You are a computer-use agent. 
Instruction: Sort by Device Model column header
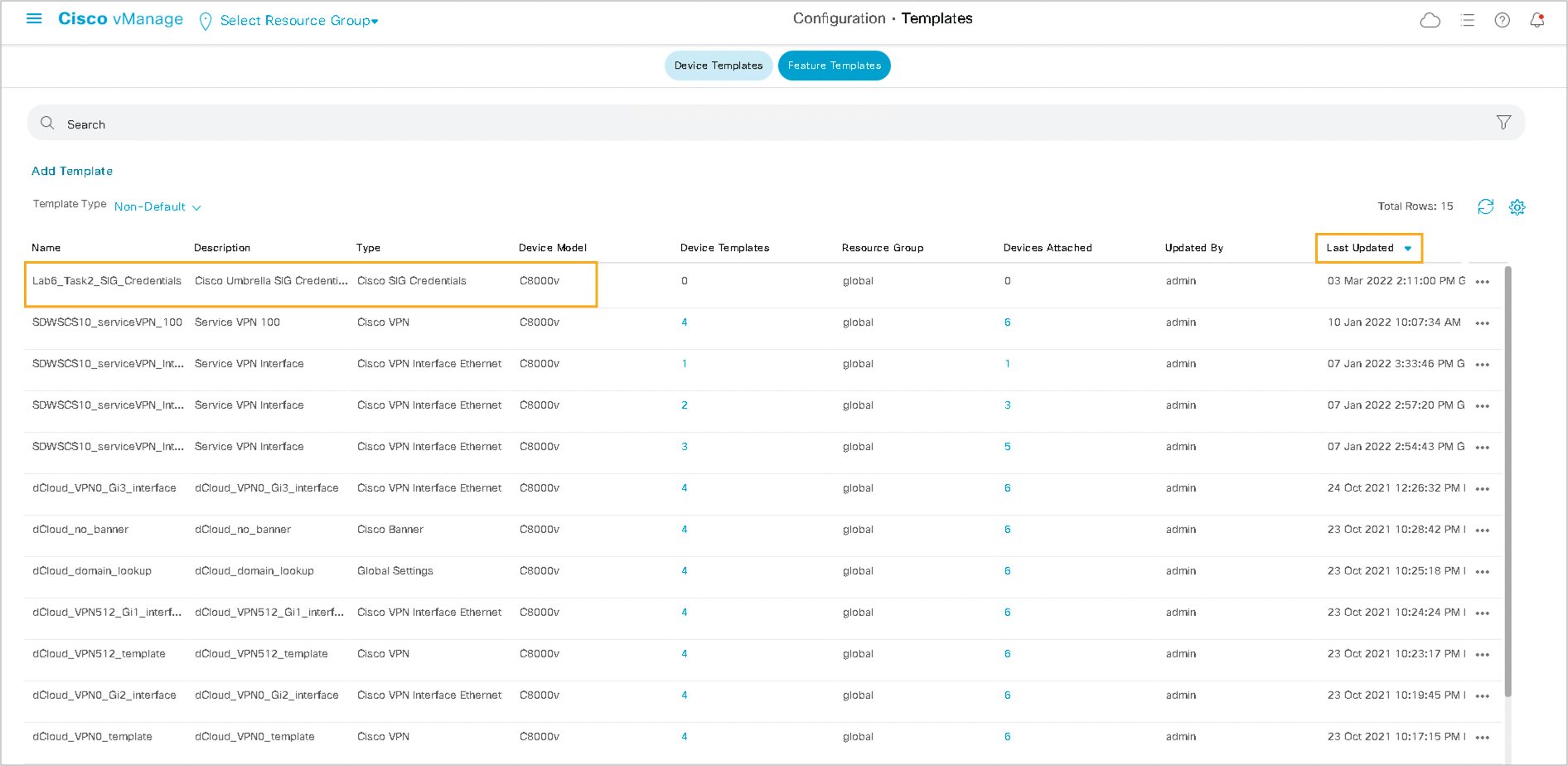[553, 248]
